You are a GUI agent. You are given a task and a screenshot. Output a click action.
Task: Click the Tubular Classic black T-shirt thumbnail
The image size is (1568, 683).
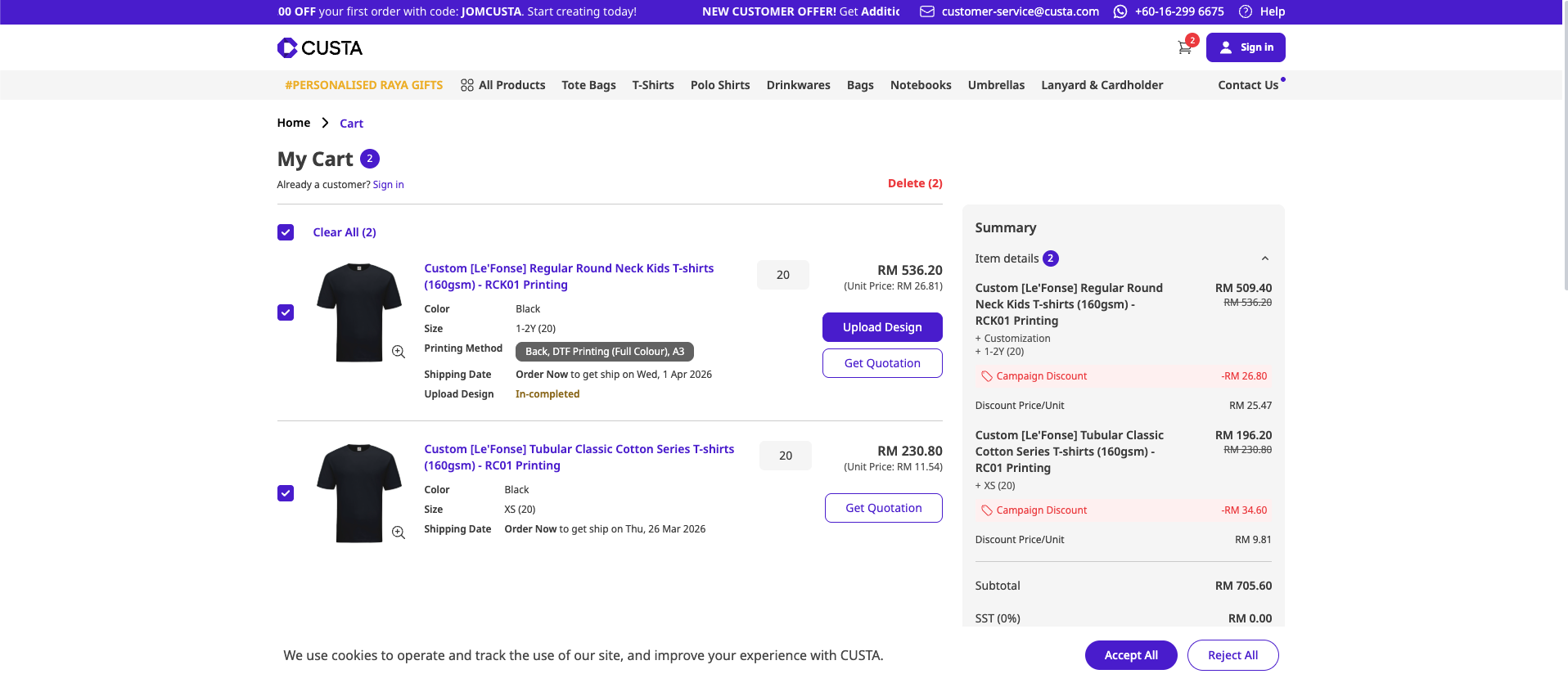pyautogui.click(x=359, y=493)
